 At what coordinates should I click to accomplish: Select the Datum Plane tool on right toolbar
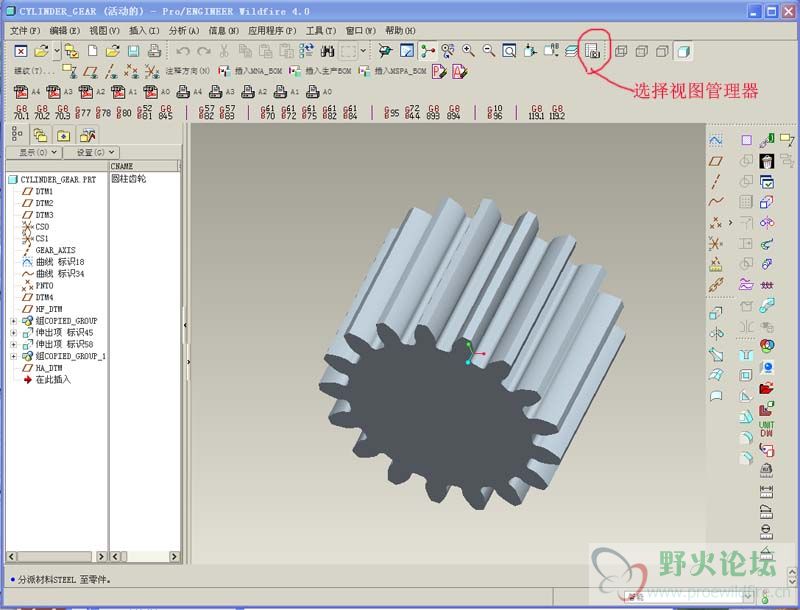(x=715, y=161)
